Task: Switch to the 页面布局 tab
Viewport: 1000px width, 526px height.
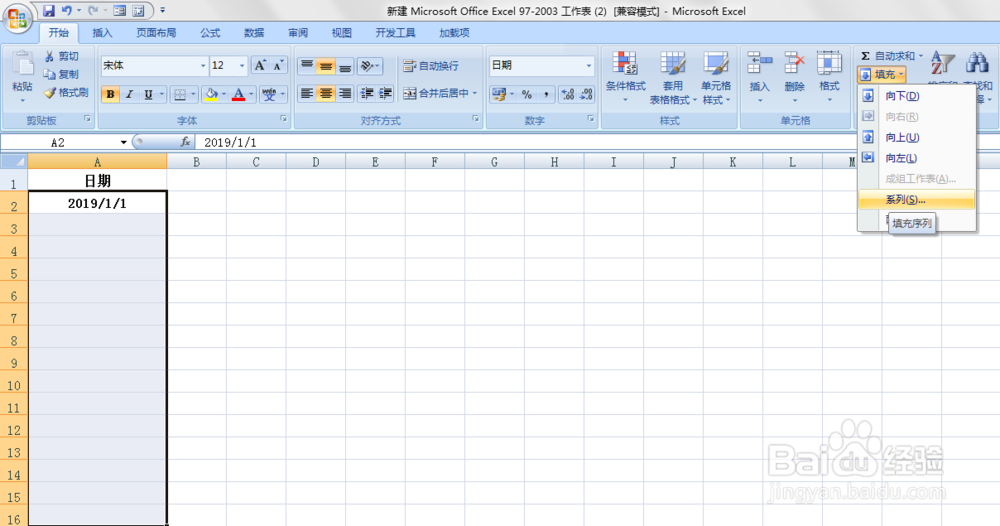Action: point(156,33)
